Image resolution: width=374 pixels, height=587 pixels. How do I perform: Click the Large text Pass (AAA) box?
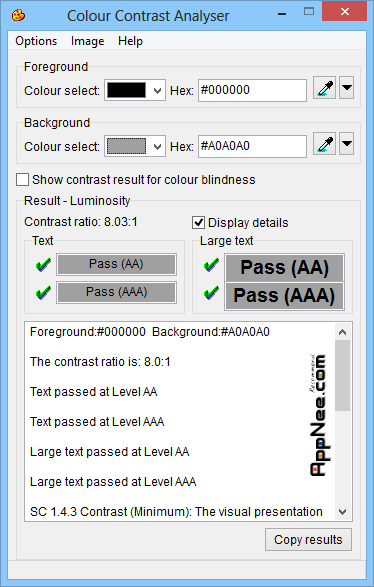pos(284,296)
